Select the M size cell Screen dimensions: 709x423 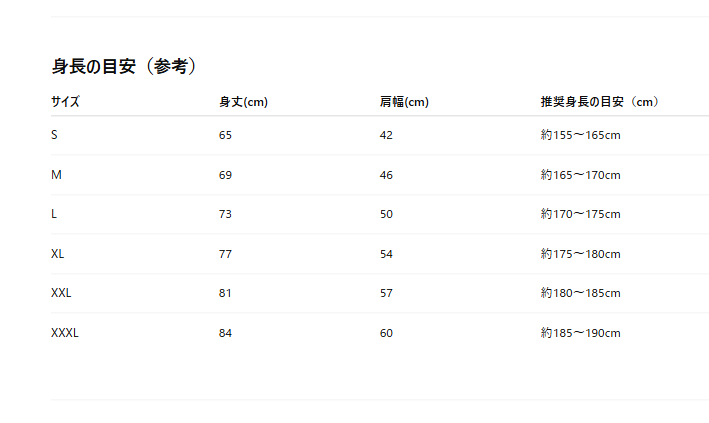pyautogui.click(x=56, y=175)
